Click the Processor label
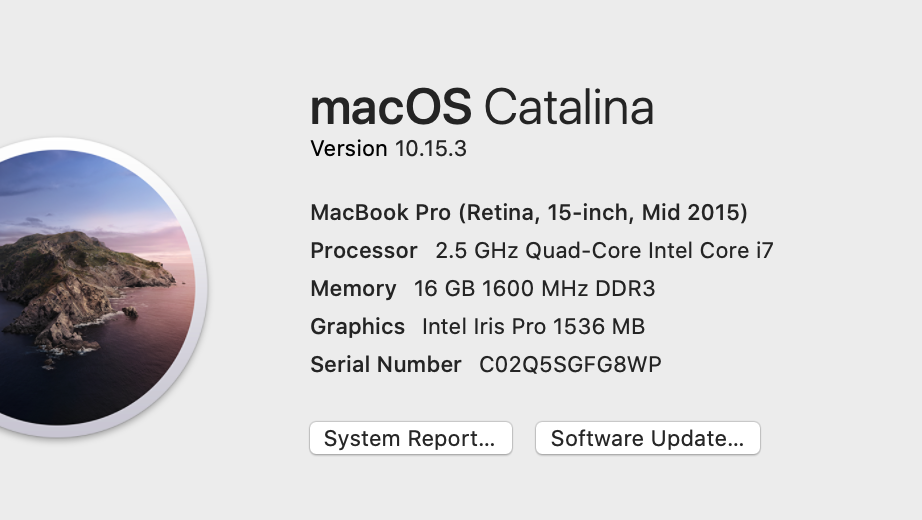Viewport: 922px width, 520px height. (x=364, y=250)
